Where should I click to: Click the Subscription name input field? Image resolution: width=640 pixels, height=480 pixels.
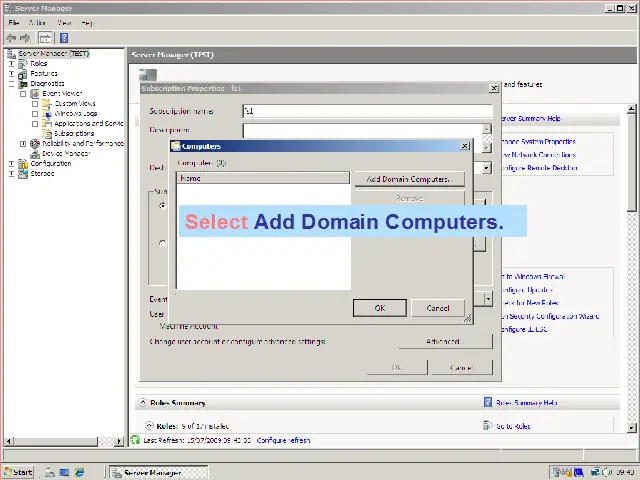click(x=367, y=111)
